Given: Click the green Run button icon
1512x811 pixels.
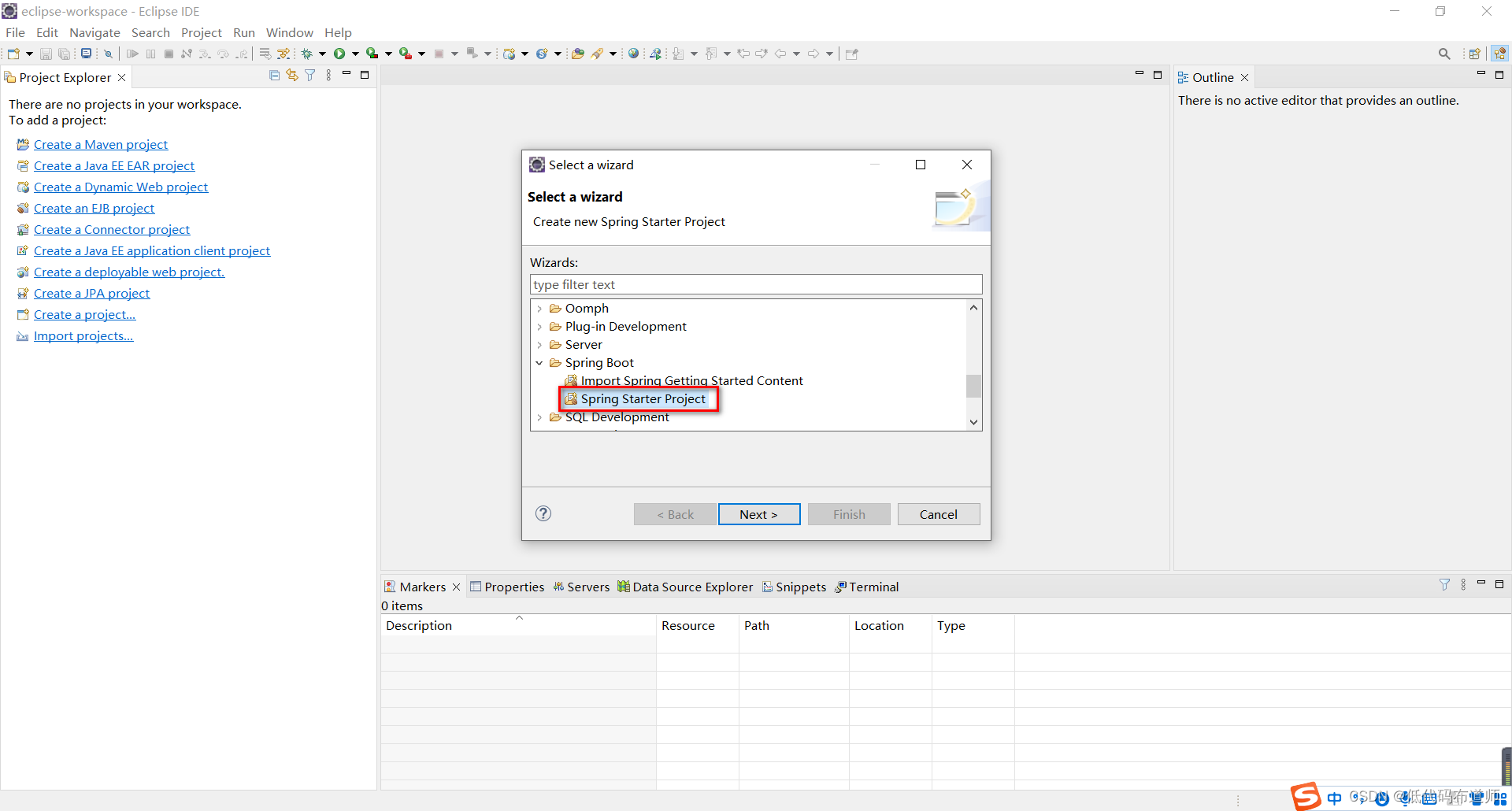Looking at the screenshot, I should point(339,54).
